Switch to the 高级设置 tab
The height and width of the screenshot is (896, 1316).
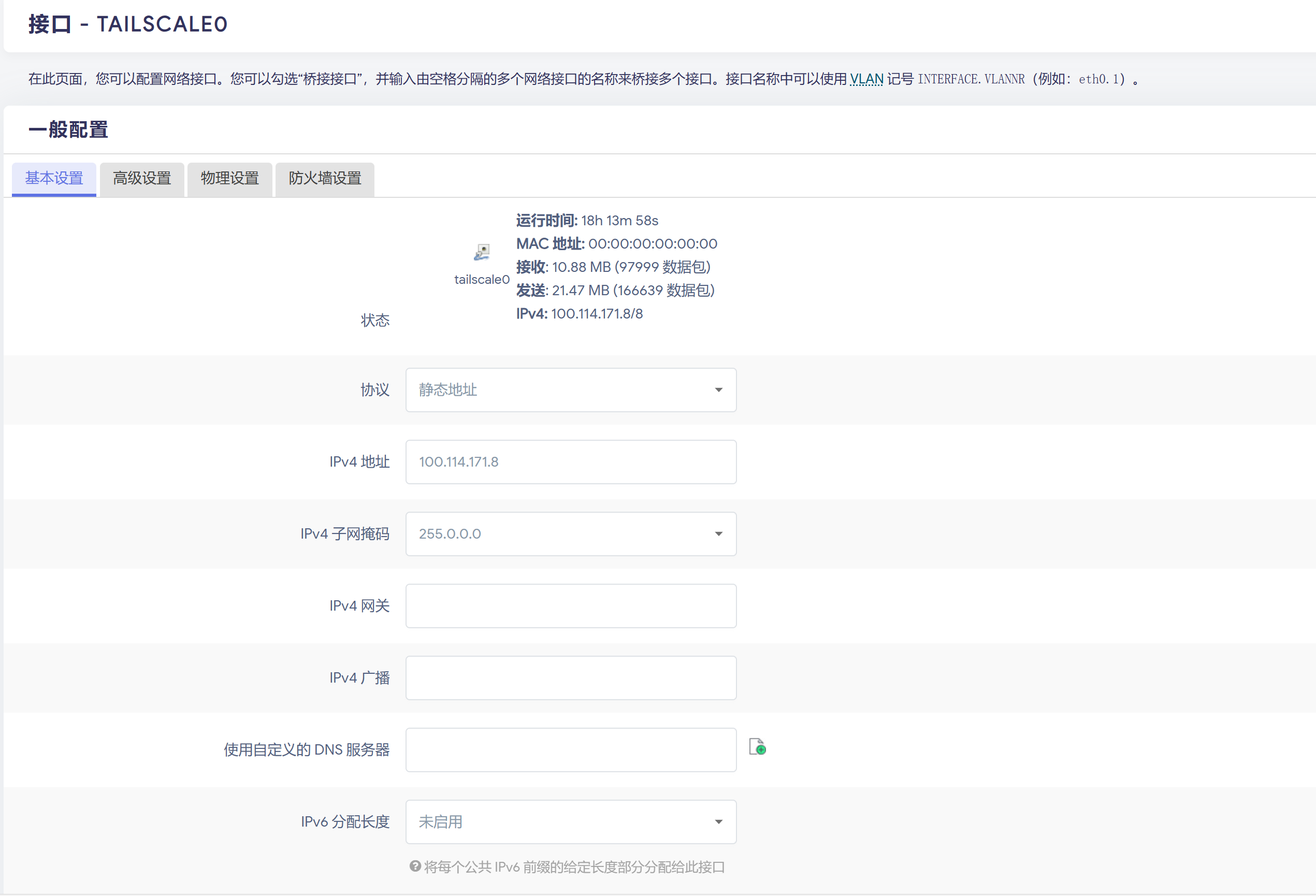click(141, 178)
